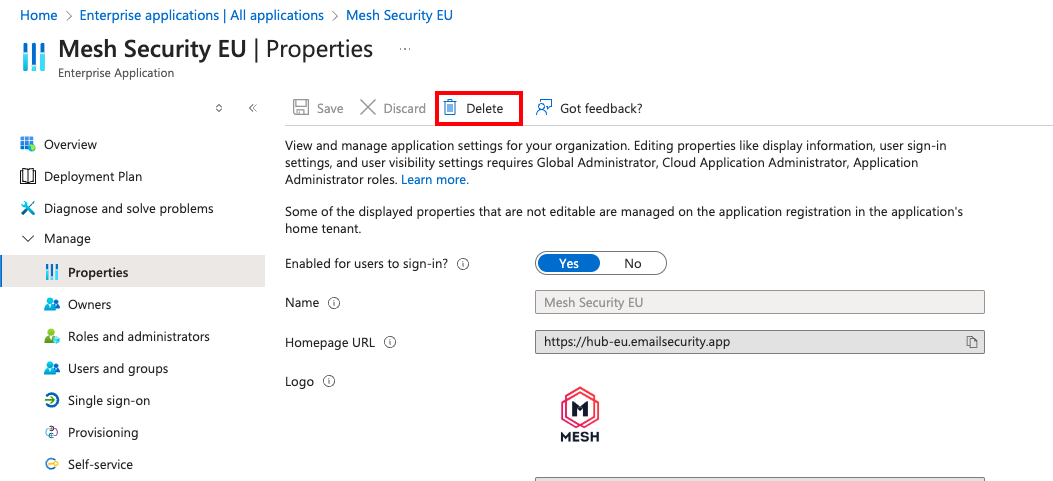
Task: Open the Owners menu item
Action: click(x=89, y=304)
